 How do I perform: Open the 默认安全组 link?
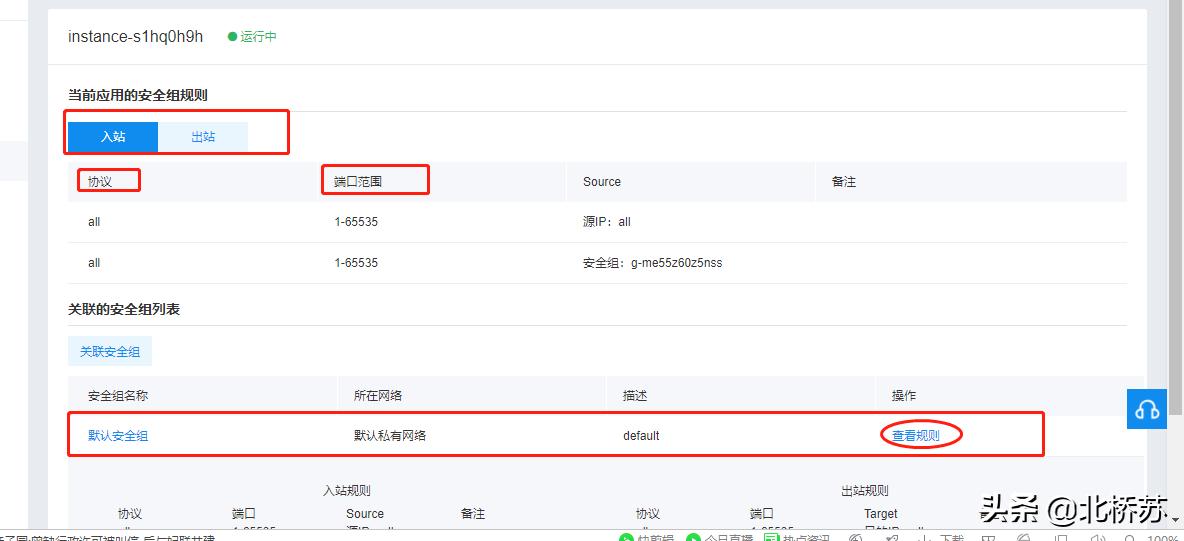118,436
